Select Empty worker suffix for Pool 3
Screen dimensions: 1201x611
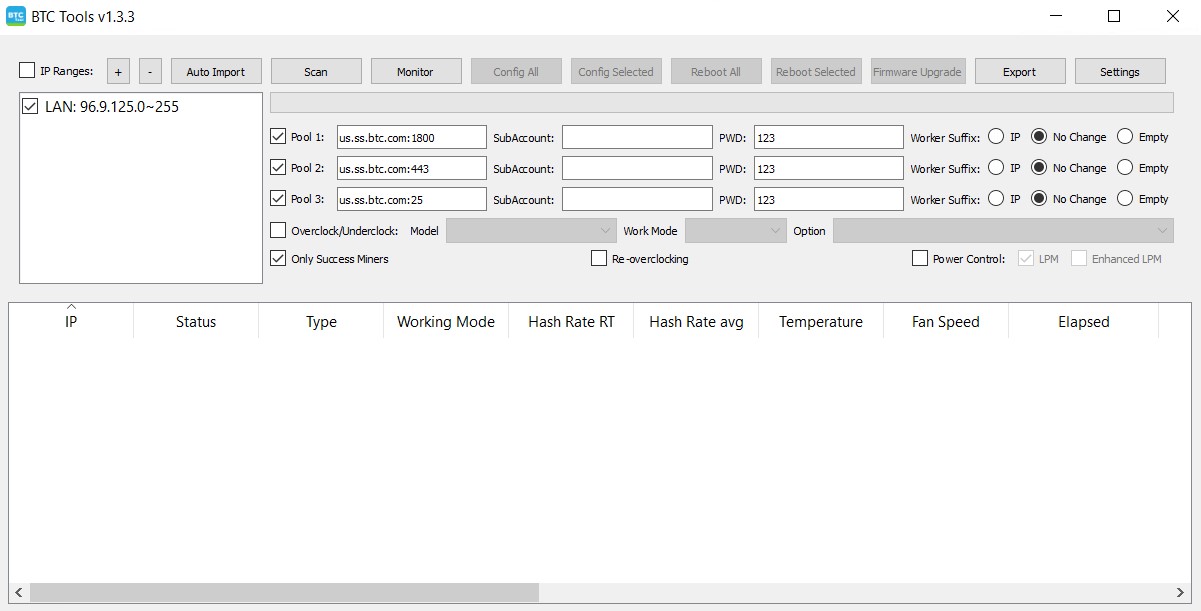[1125, 199]
